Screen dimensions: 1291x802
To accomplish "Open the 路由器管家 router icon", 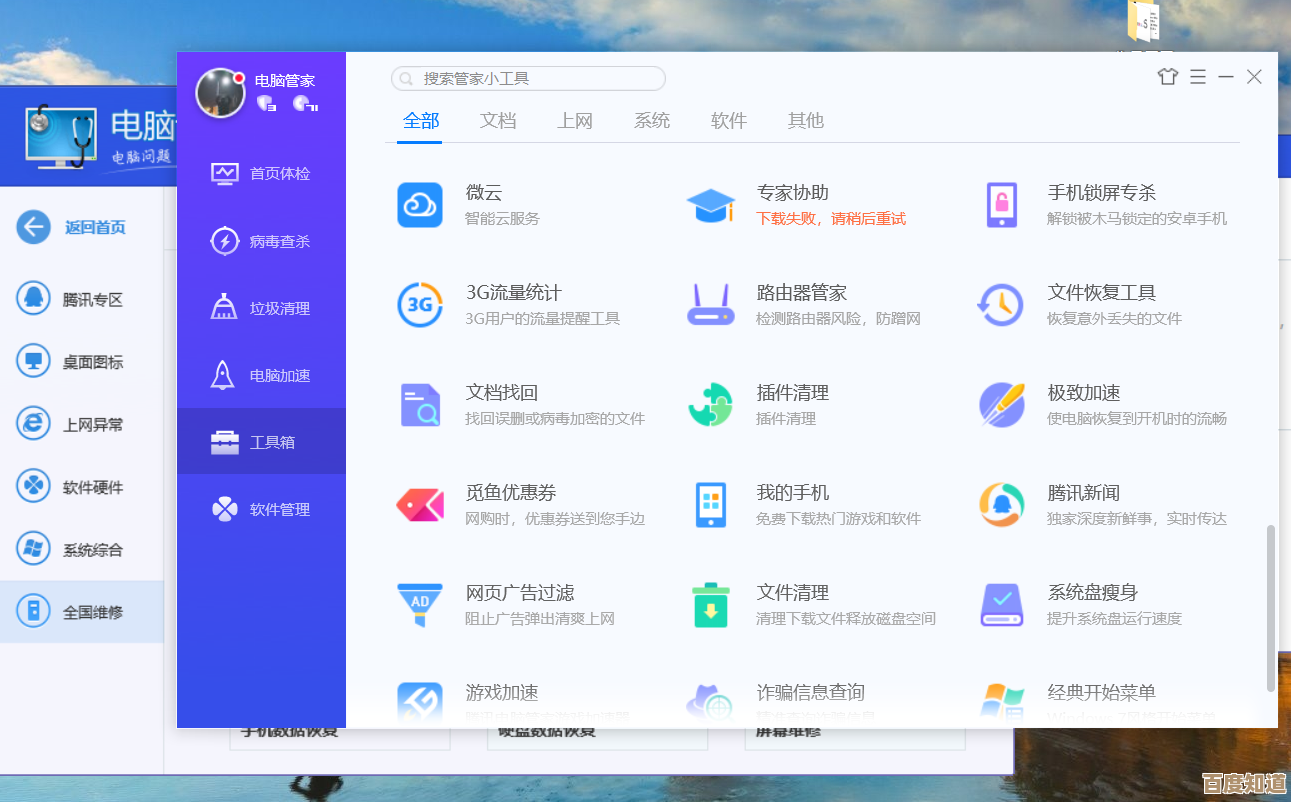I will [711, 305].
